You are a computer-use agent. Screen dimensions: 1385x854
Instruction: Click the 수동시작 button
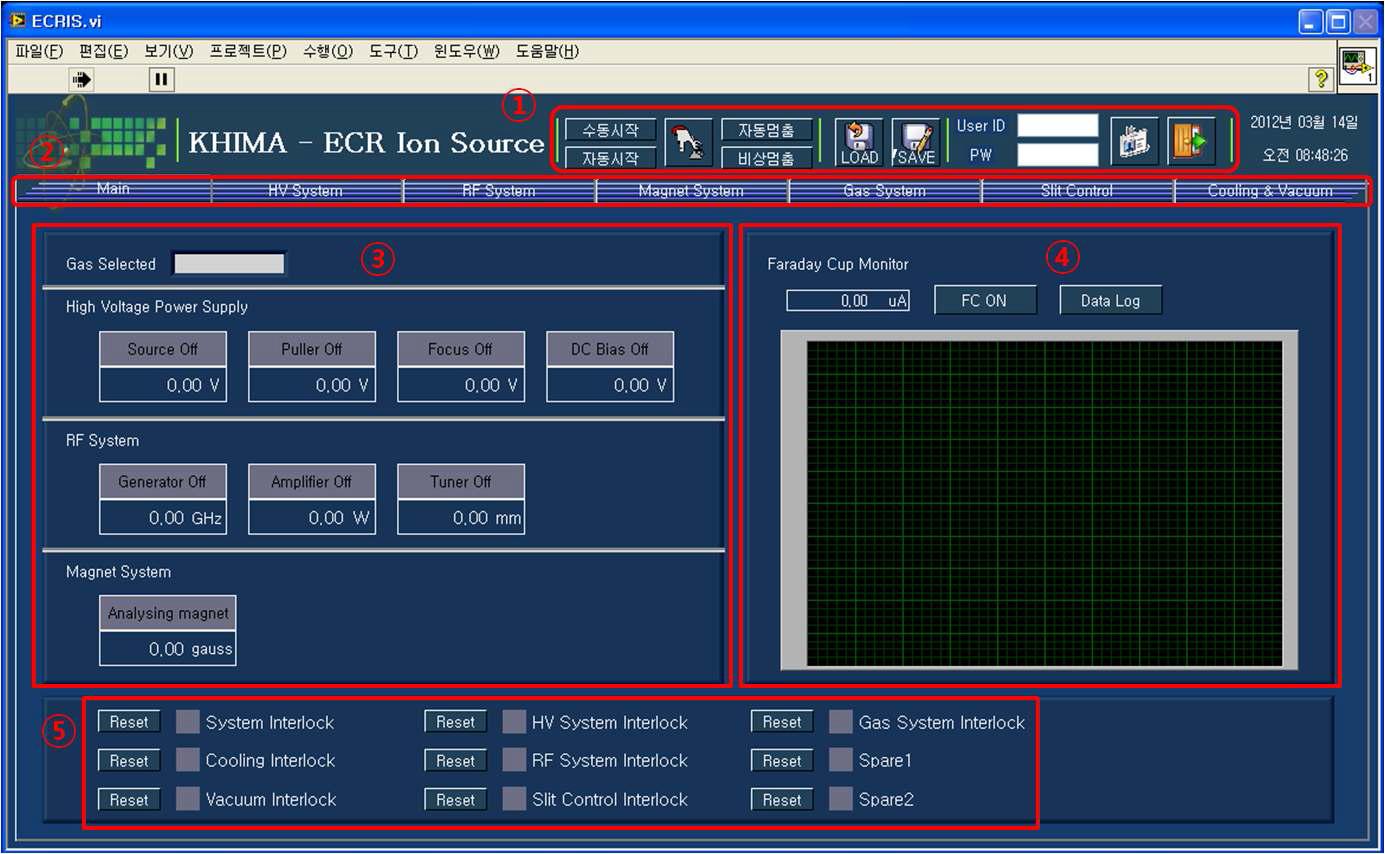coord(610,129)
